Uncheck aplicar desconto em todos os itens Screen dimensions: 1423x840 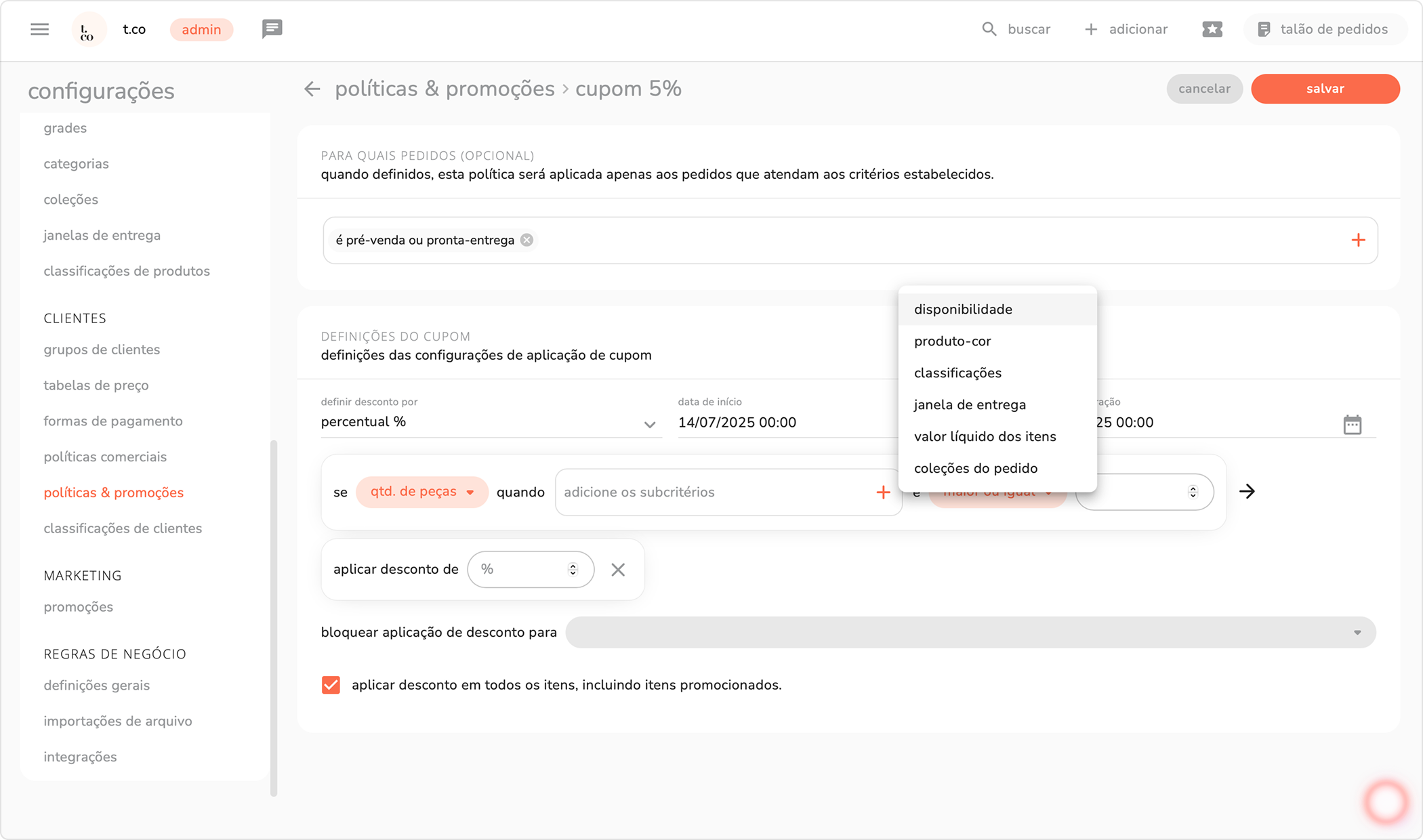click(331, 685)
